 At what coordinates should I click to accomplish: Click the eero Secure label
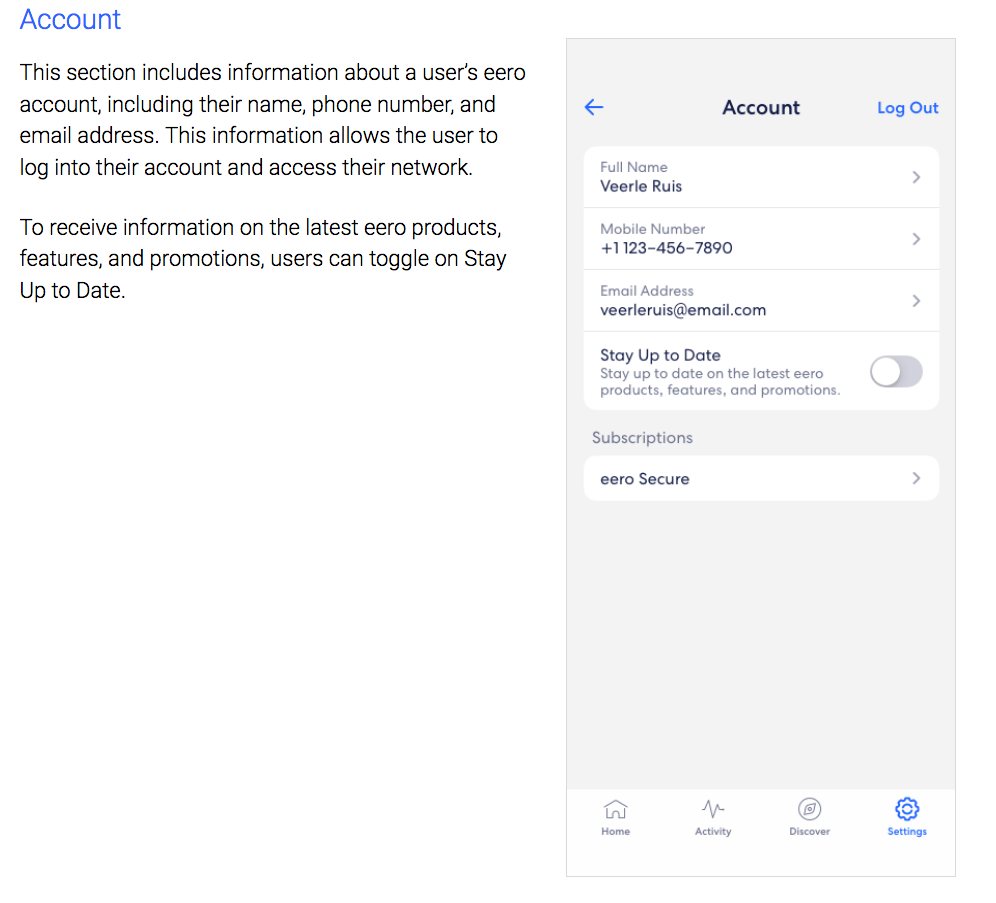pos(645,479)
